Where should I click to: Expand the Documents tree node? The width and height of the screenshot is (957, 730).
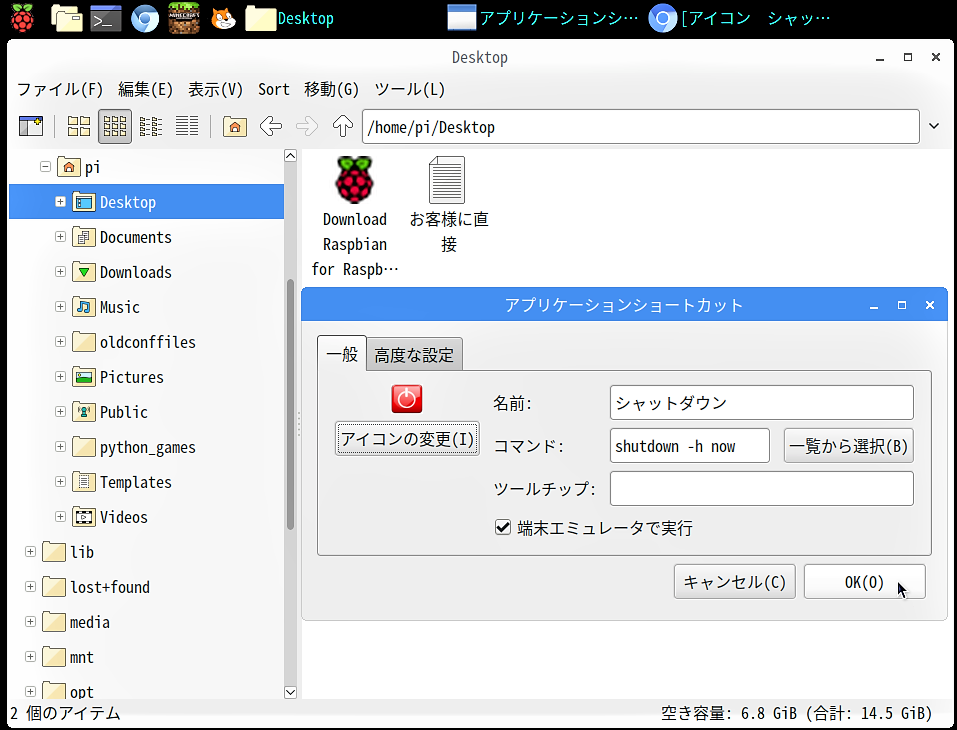[x=60, y=236]
